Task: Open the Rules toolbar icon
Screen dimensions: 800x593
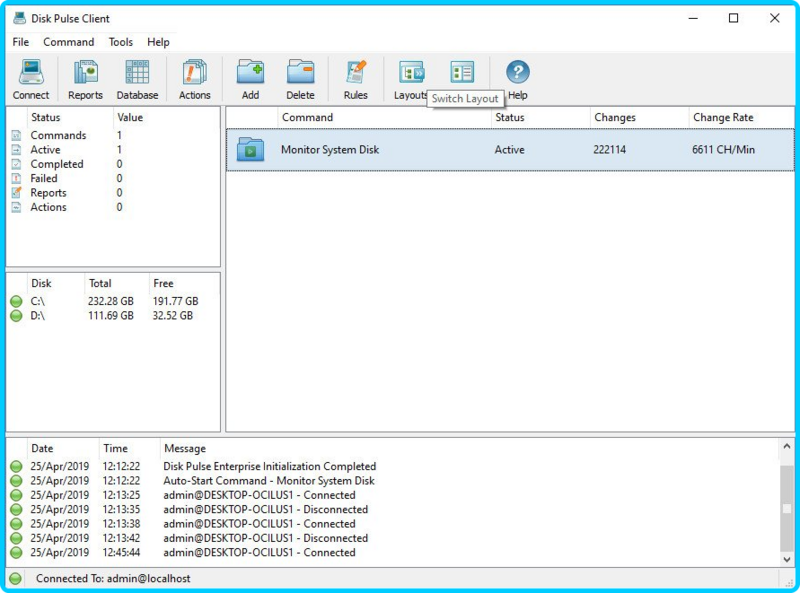Action: point(356,72)
